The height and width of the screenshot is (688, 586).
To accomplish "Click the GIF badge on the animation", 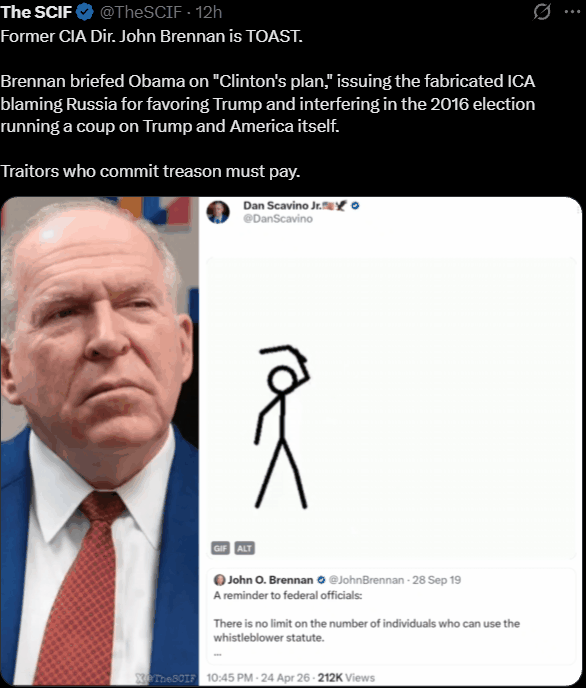I will click(220, 548).
